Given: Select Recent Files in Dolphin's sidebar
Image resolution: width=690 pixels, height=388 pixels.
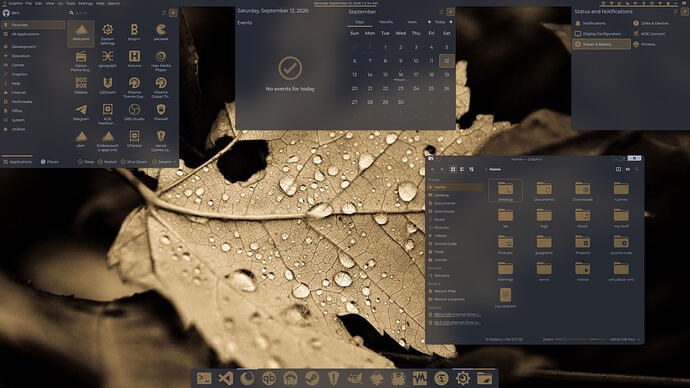Looking at the screenshot, I should coord(455,291).
